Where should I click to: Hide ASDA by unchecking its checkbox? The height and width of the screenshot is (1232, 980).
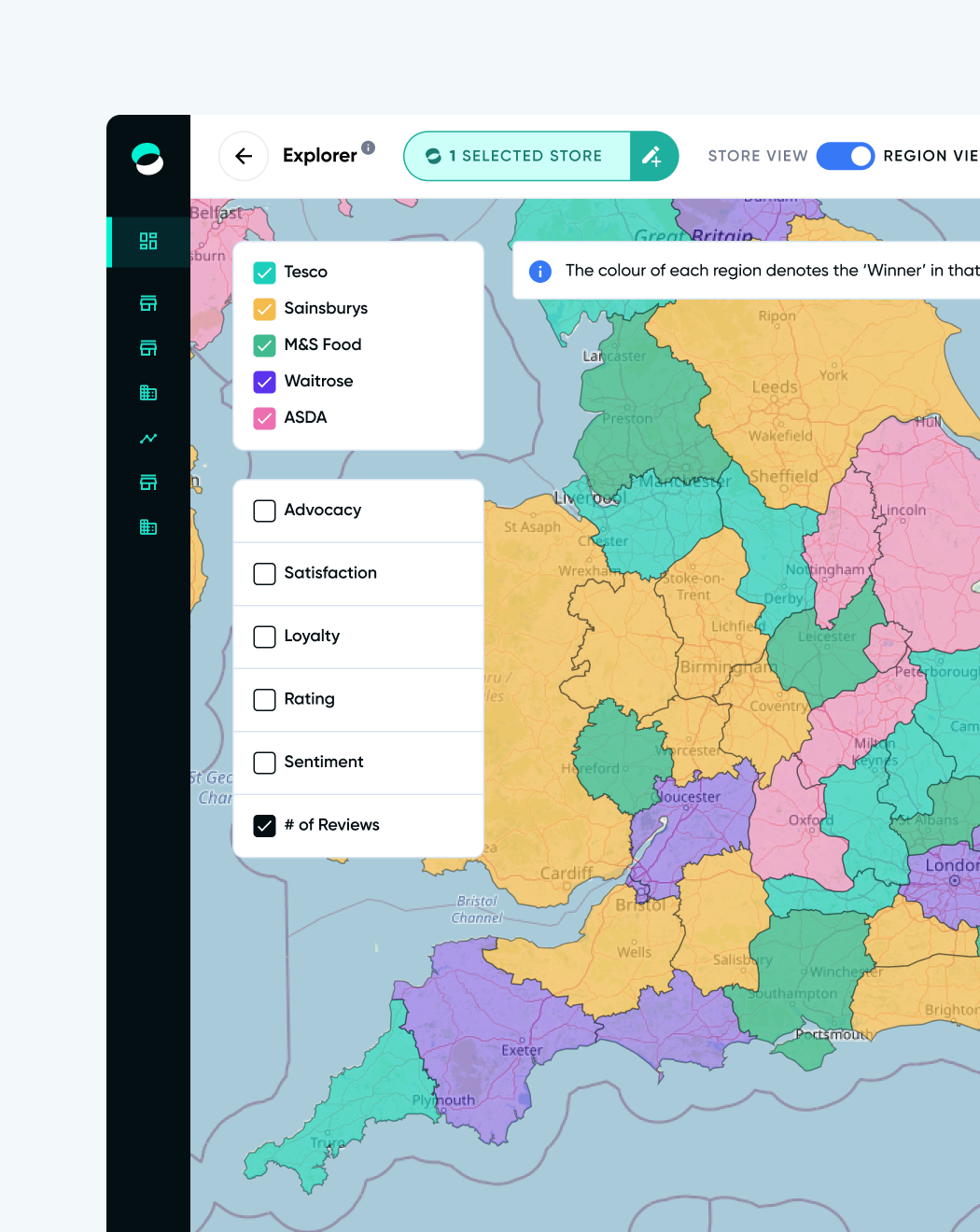click(265, 418)
